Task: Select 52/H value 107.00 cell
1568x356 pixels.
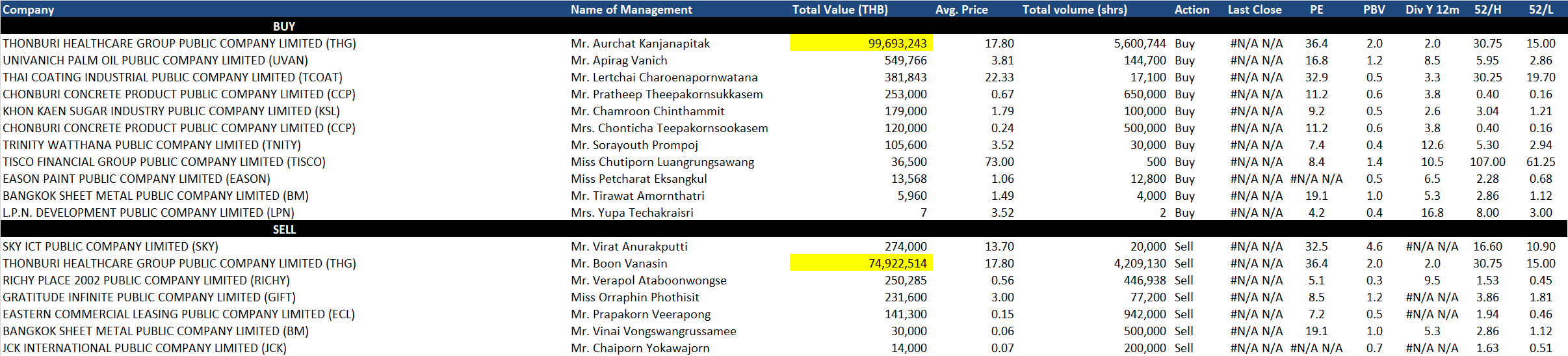Action: (x=1487, y=162)
